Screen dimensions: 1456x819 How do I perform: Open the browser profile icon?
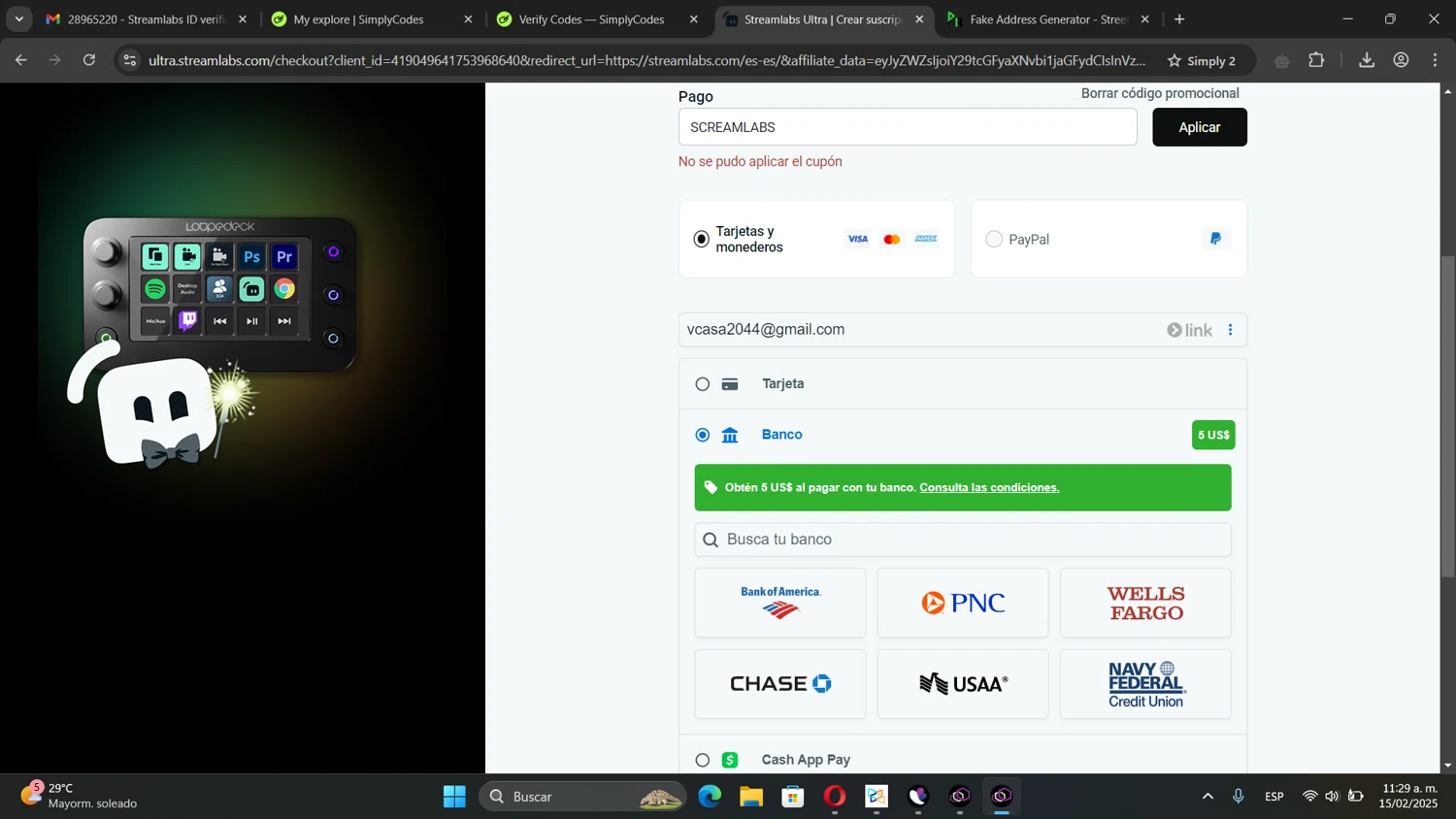click(x=1401, y=60)
